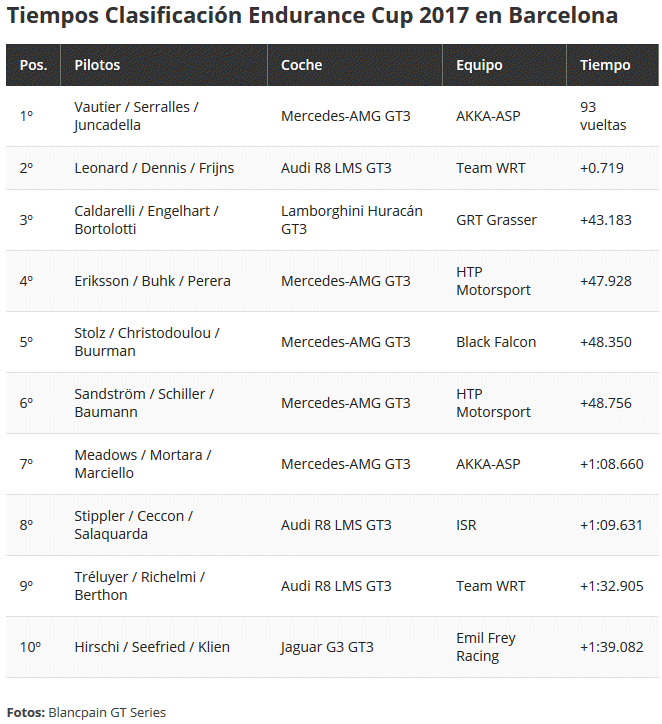Select the 'Equipo' column header
Image resolution: width=662 pixels, height=724 pixels.
point(479,65)
